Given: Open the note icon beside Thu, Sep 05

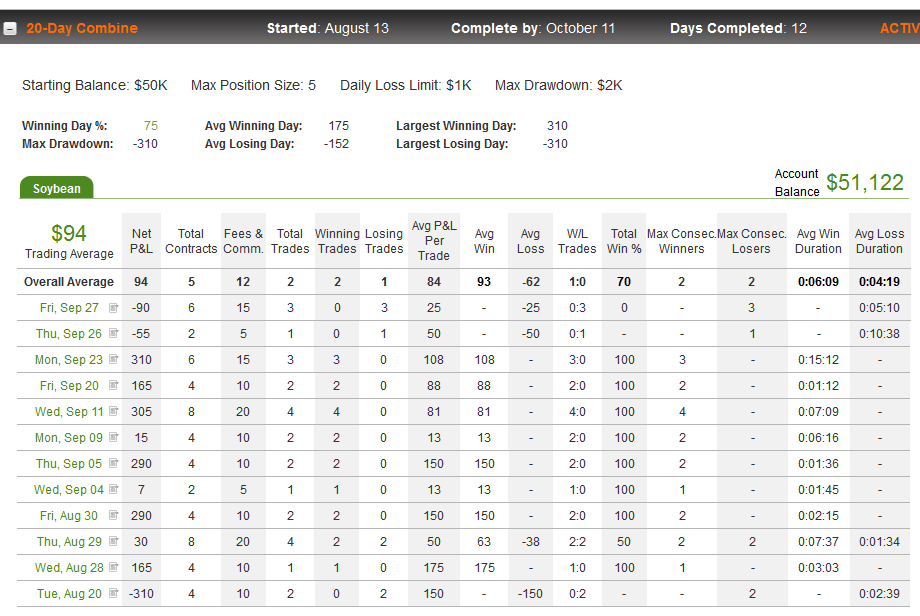Looking at the screenshot, I should [x=114, y=463].
